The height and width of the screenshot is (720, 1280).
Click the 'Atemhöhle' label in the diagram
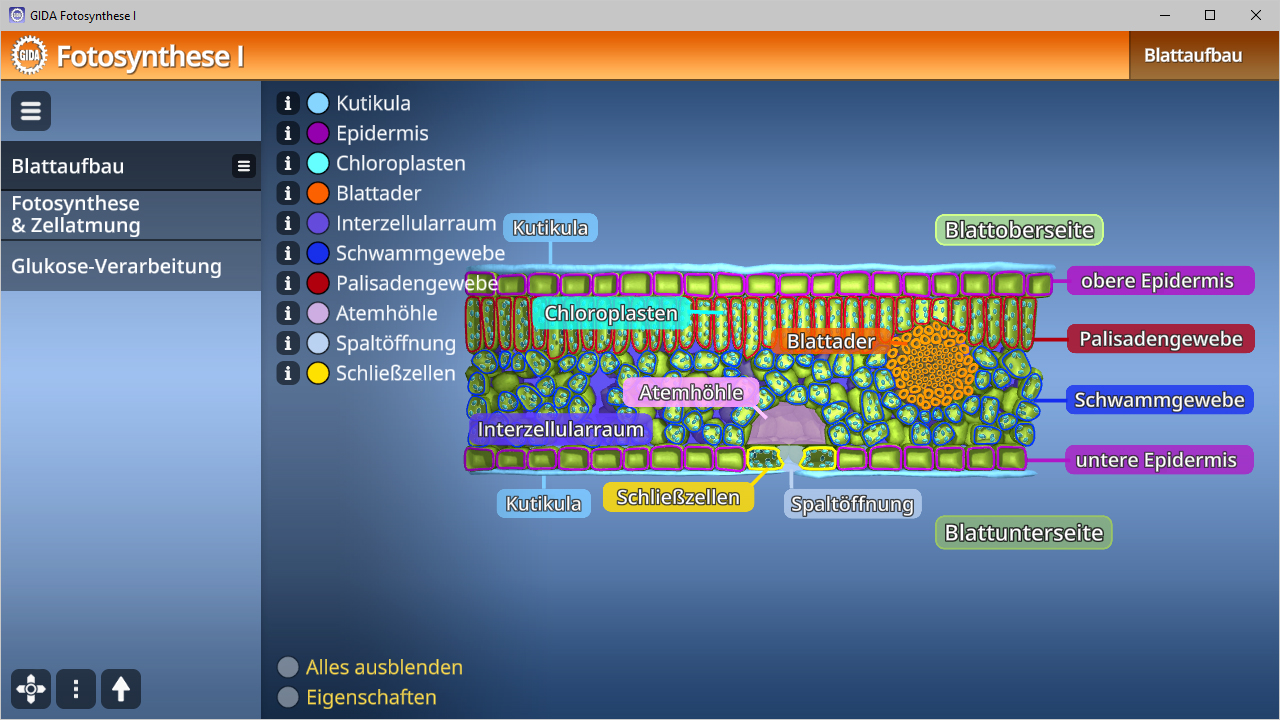pos(691,392)
